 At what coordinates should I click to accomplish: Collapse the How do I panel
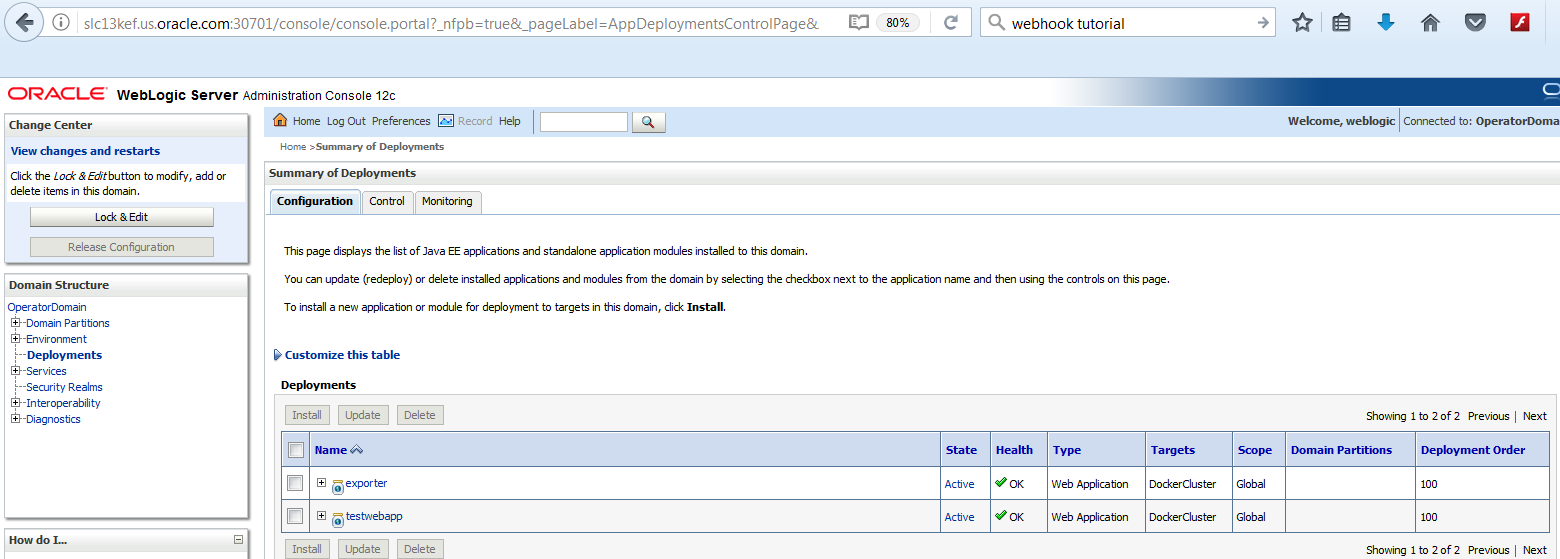pos(238,540)
